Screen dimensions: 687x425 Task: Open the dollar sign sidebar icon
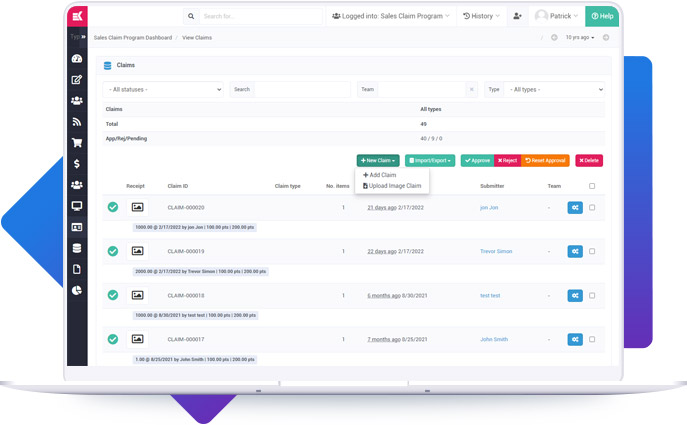(77, 164)
